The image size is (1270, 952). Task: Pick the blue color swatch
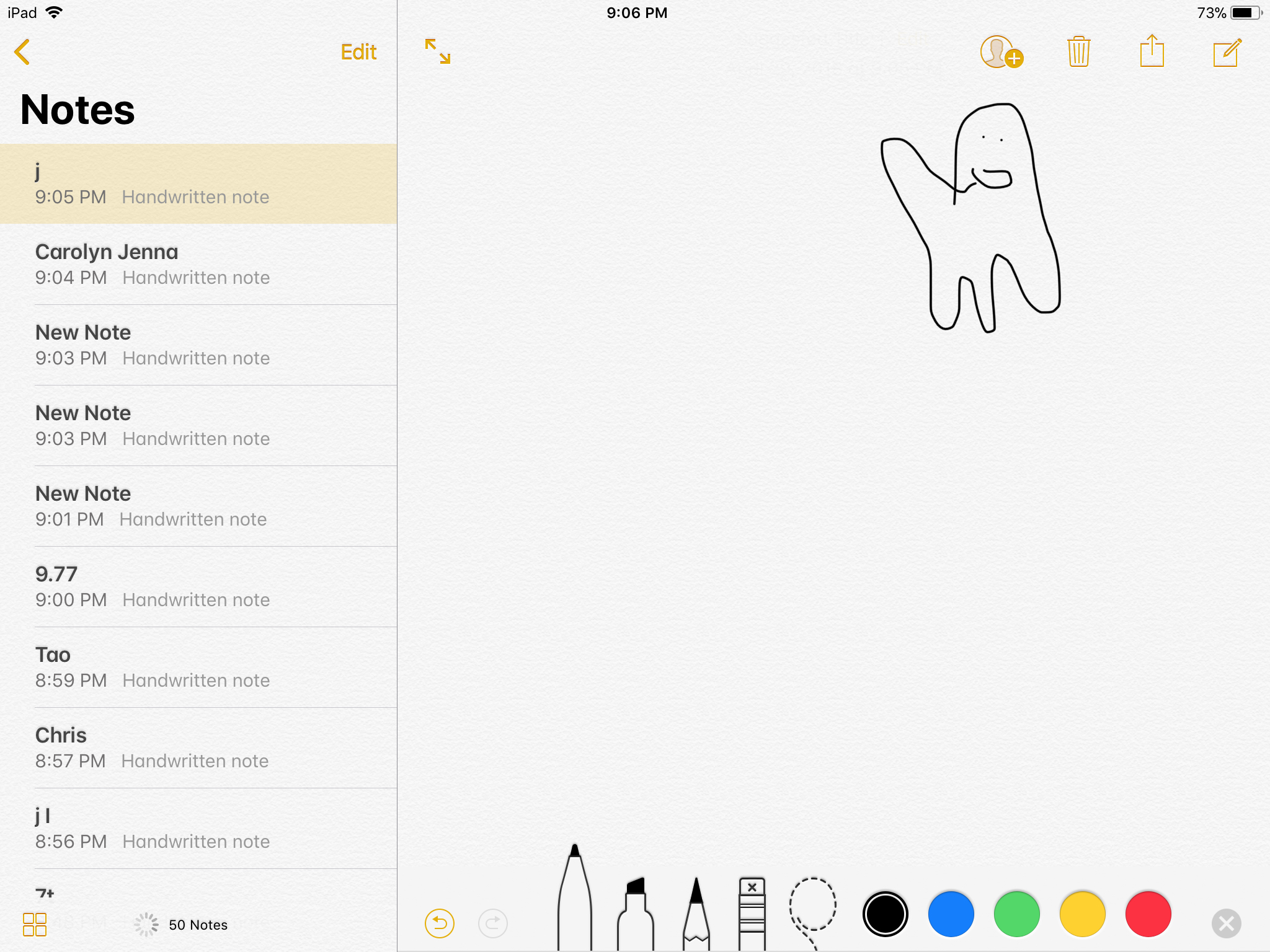(x=951, y=914)
